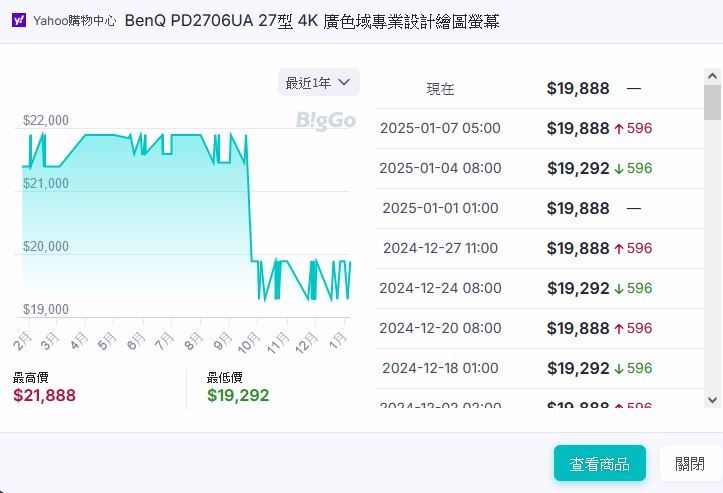Image resolution: width=723 pixels, height=493 pixels.
Task: Click the 最低價 $19,292 value
Action: tap(238, 395)
